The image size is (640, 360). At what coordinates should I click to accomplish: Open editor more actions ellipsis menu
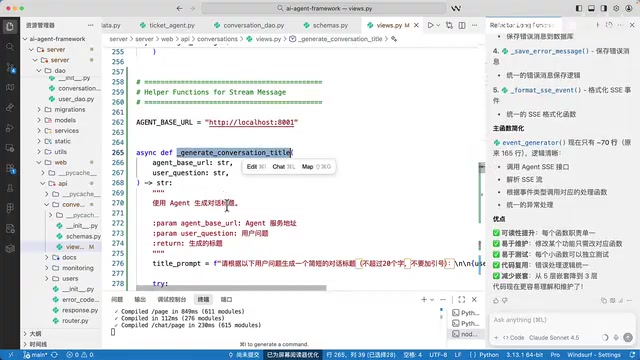pos(474,25)
